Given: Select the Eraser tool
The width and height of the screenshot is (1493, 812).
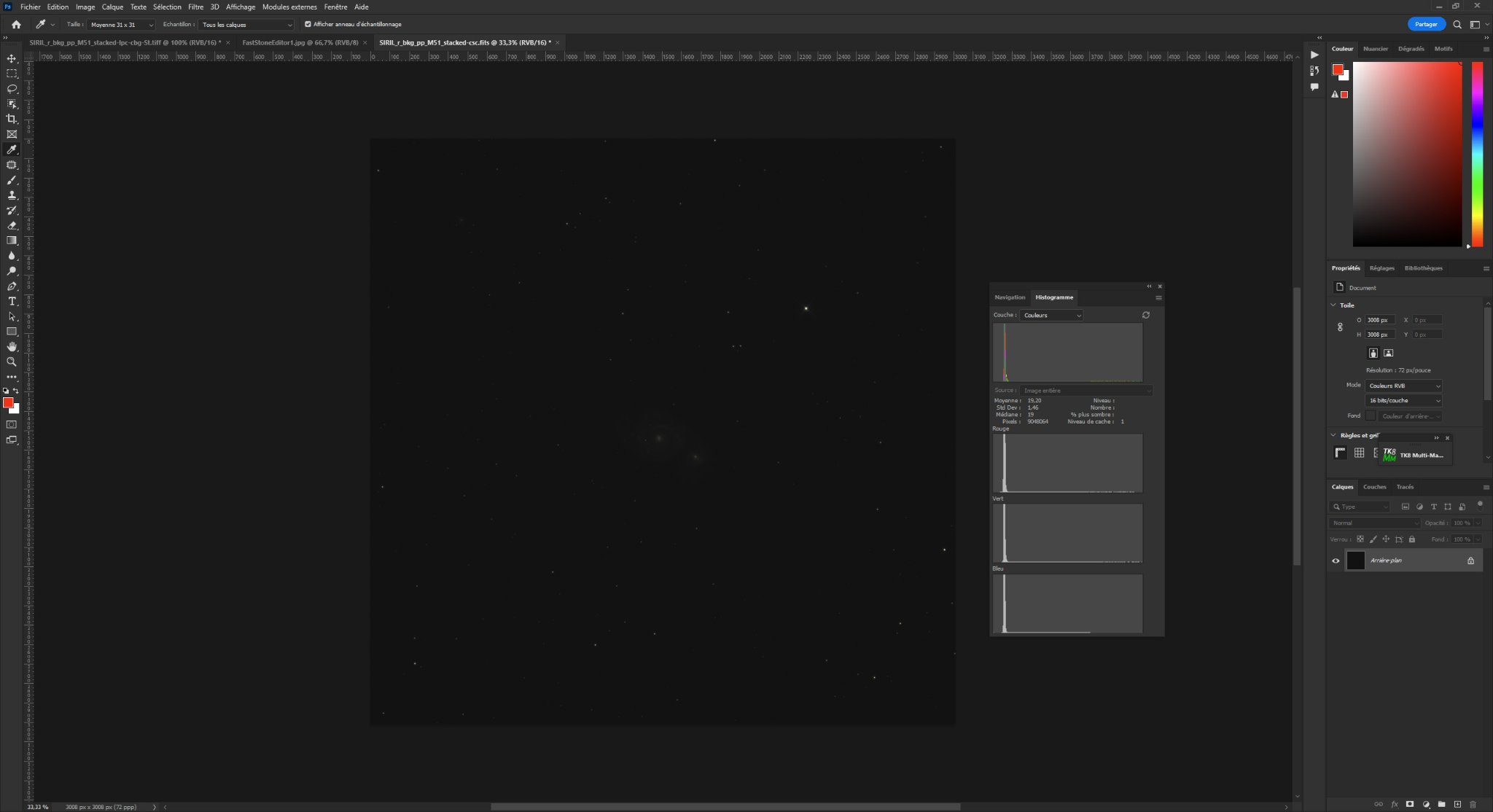Looking at the screenshot, I should coord(12,225).
